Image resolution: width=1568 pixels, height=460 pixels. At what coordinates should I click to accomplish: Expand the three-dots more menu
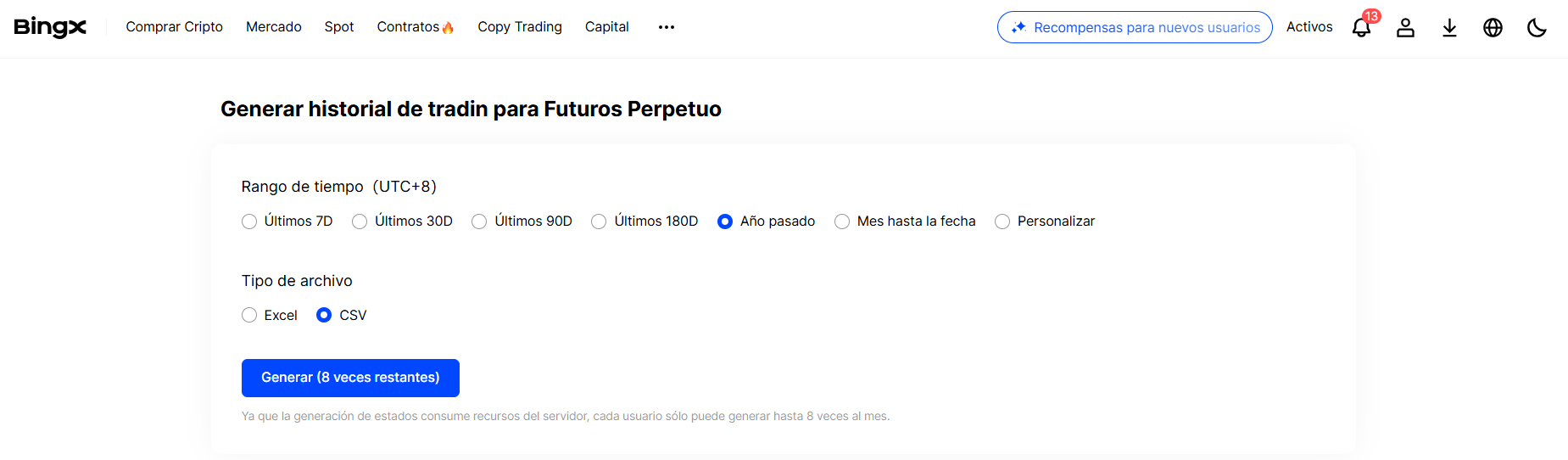[667, 27]
